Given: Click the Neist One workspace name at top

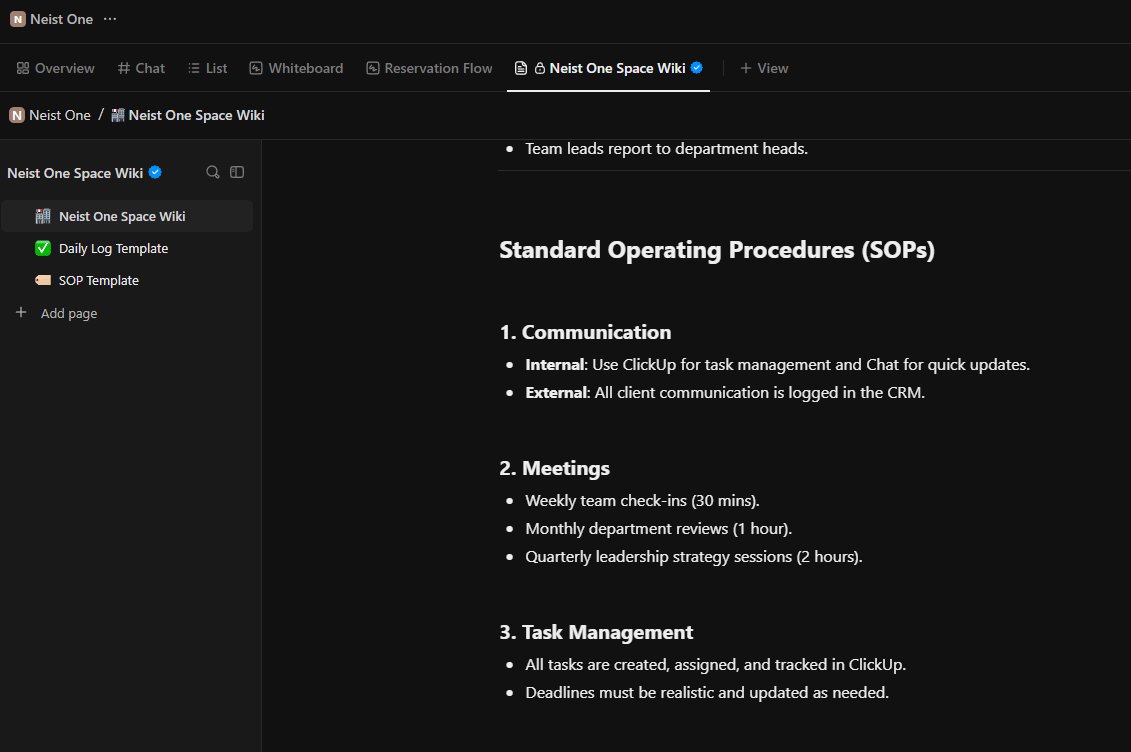Looking at the screenshot, I should coord(61,19).
